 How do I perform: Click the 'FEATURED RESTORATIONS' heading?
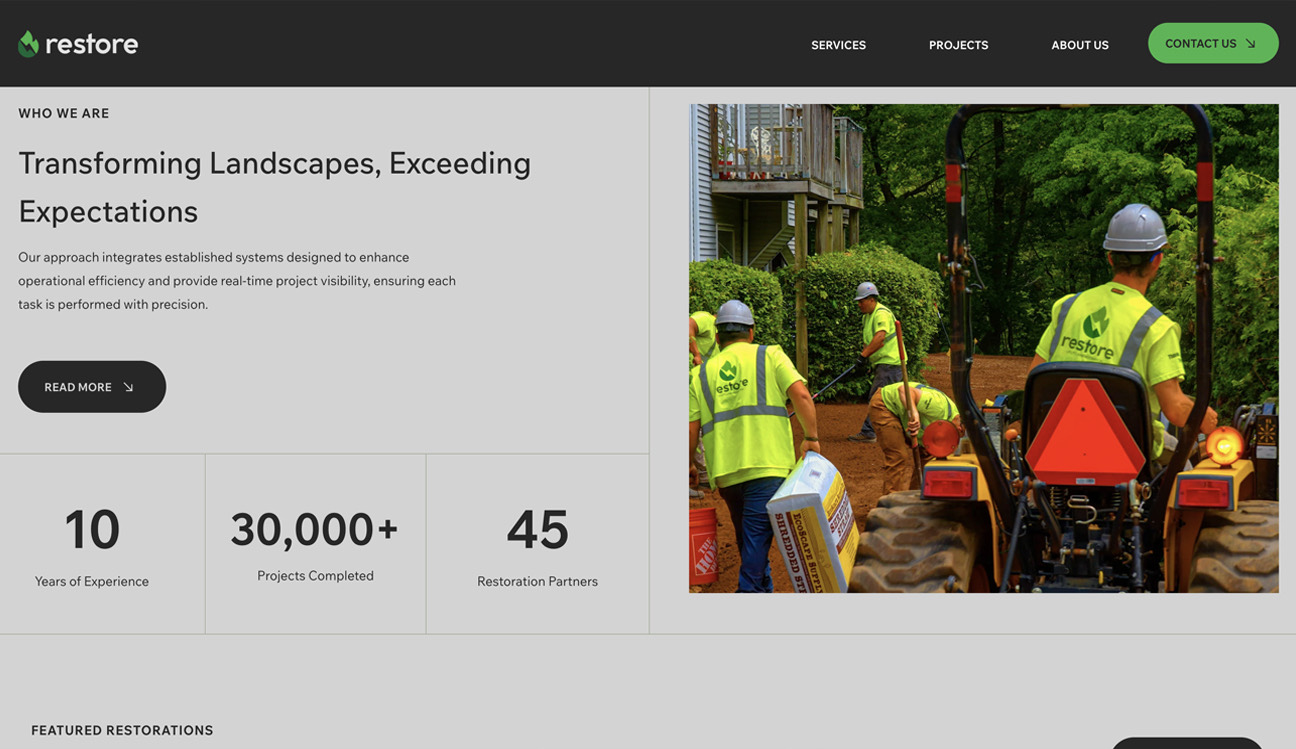coord(122,730)
